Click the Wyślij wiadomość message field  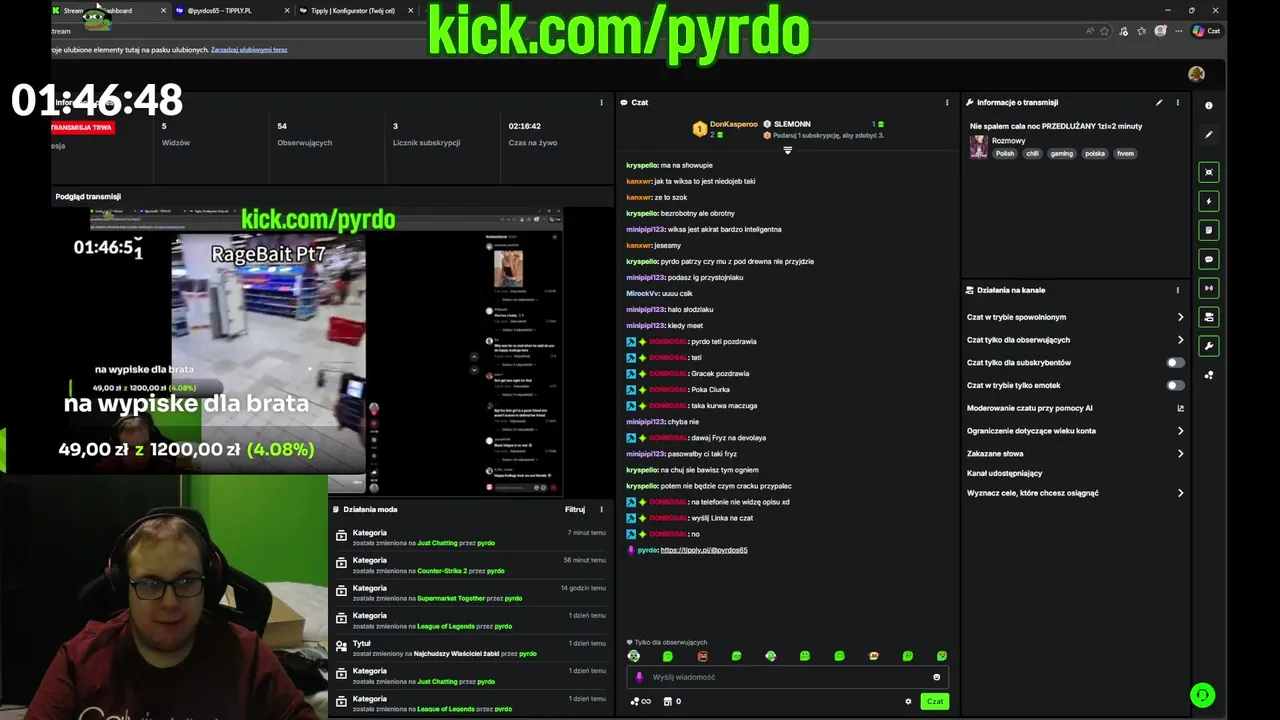[787, 677]
